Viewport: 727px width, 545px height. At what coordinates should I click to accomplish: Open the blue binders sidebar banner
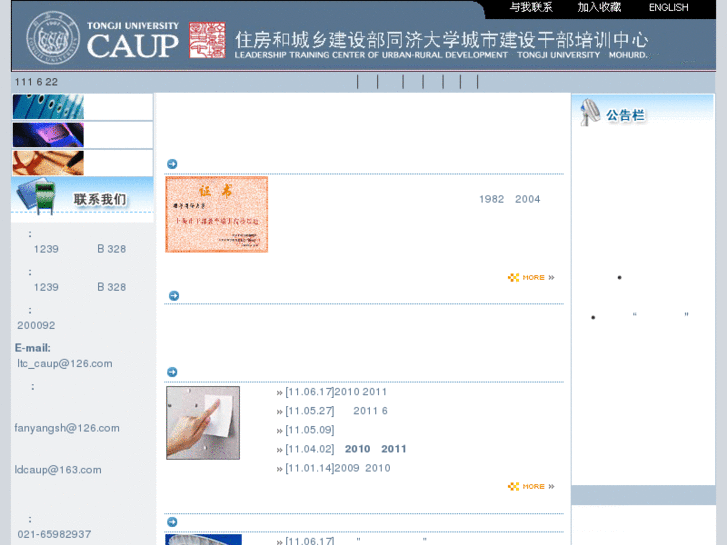(x=48, y=107)
